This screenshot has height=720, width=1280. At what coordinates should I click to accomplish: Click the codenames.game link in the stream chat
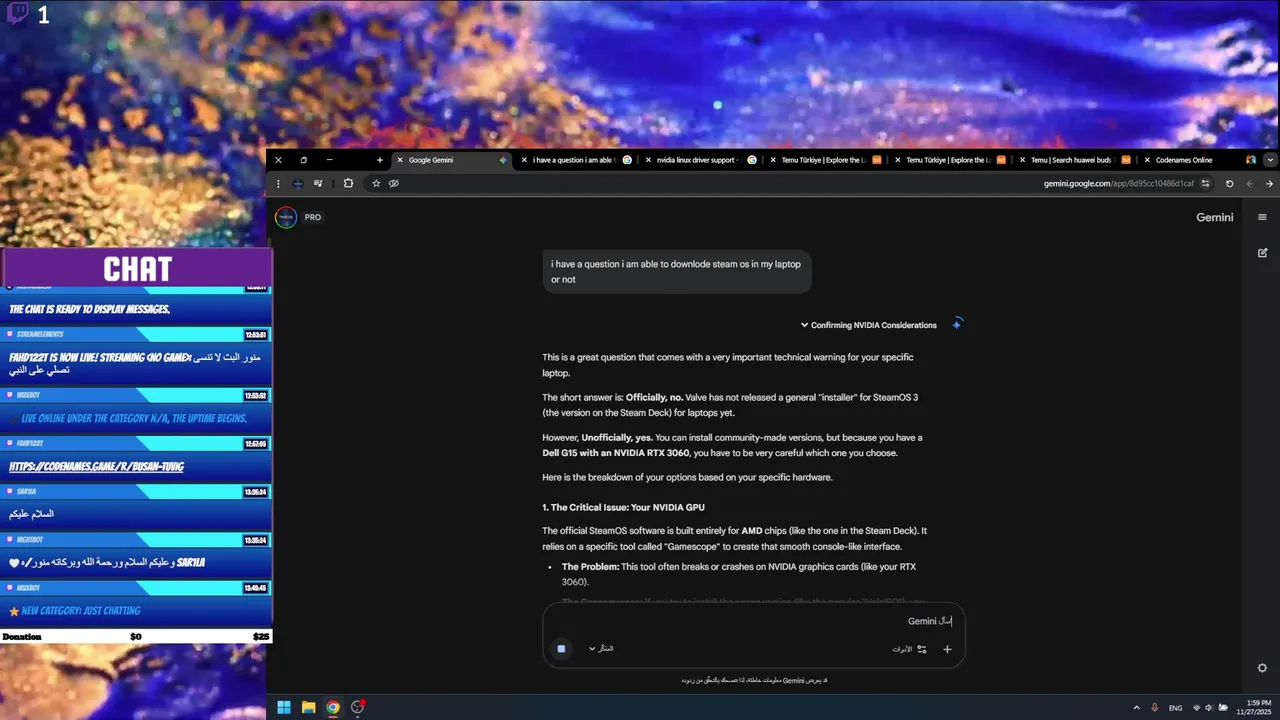click(97, 467)
